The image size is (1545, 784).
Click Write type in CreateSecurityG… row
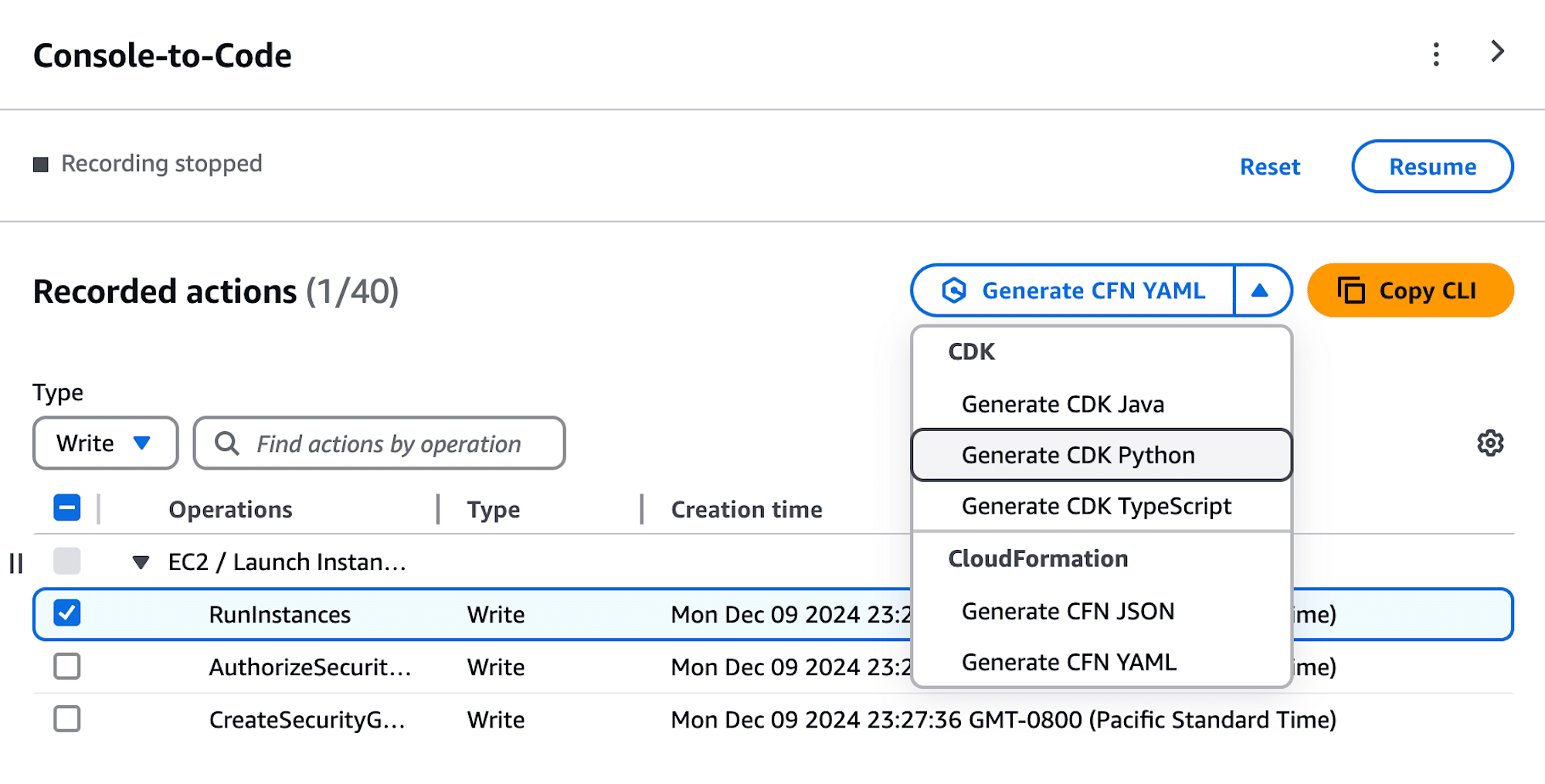click(496, 720)
